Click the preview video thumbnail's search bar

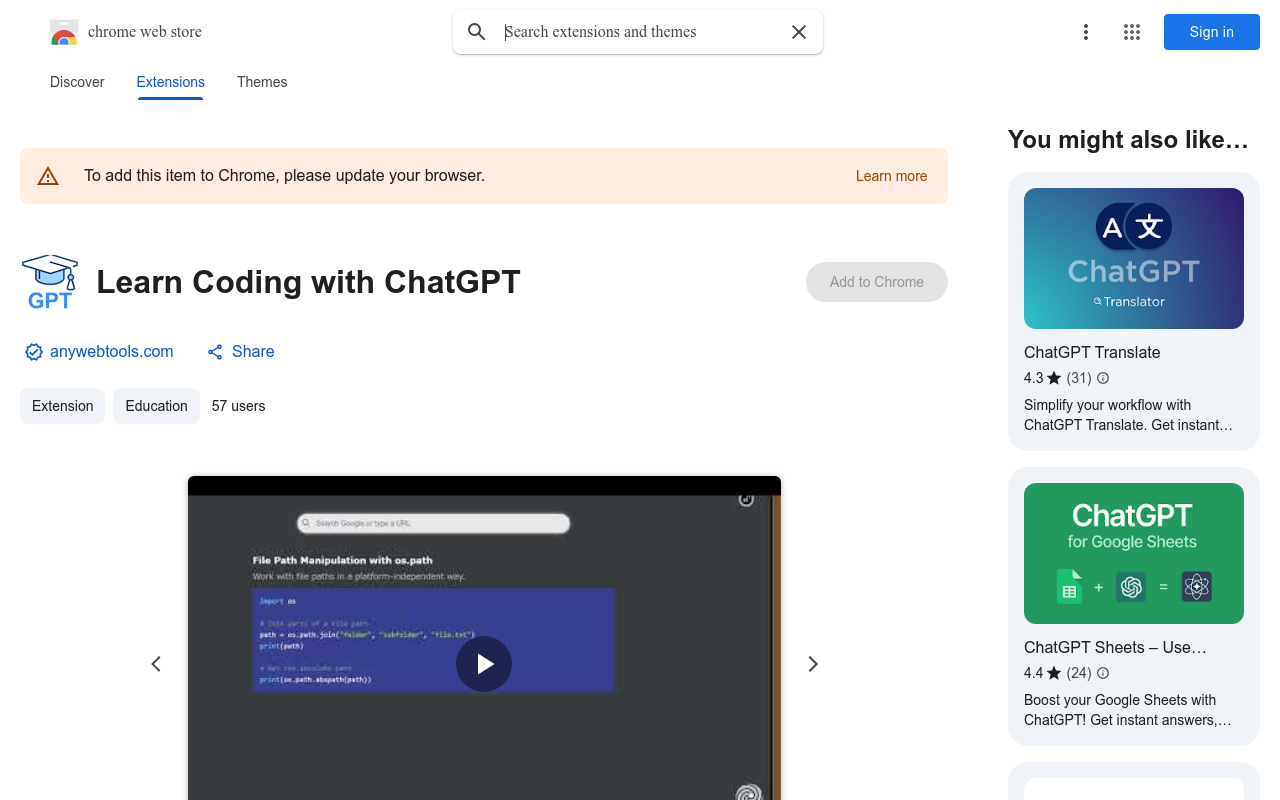433,523
